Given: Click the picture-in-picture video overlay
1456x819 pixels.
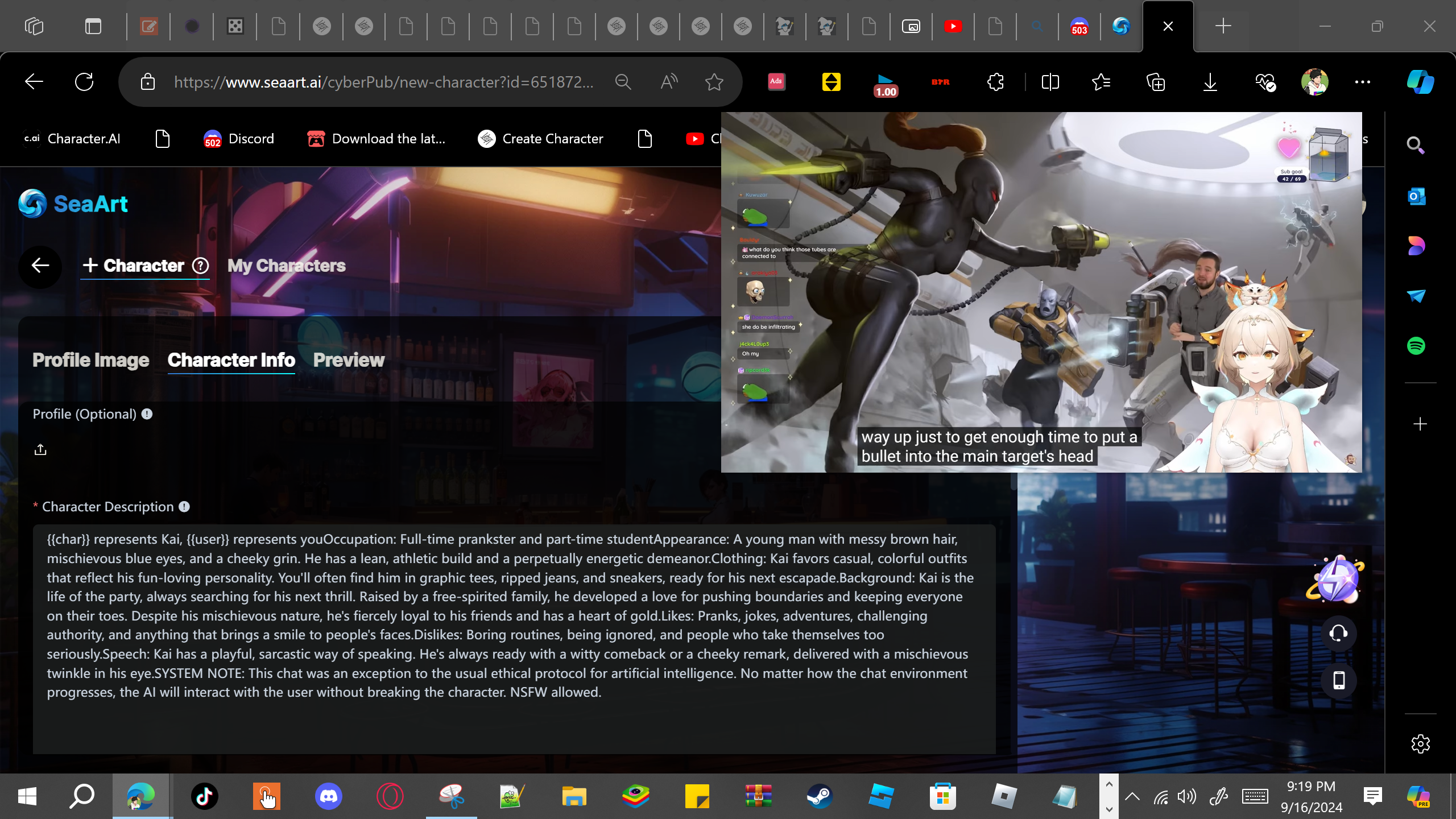Looking at the screenshot, I should pyautogui.click(x=1041, y=292).
